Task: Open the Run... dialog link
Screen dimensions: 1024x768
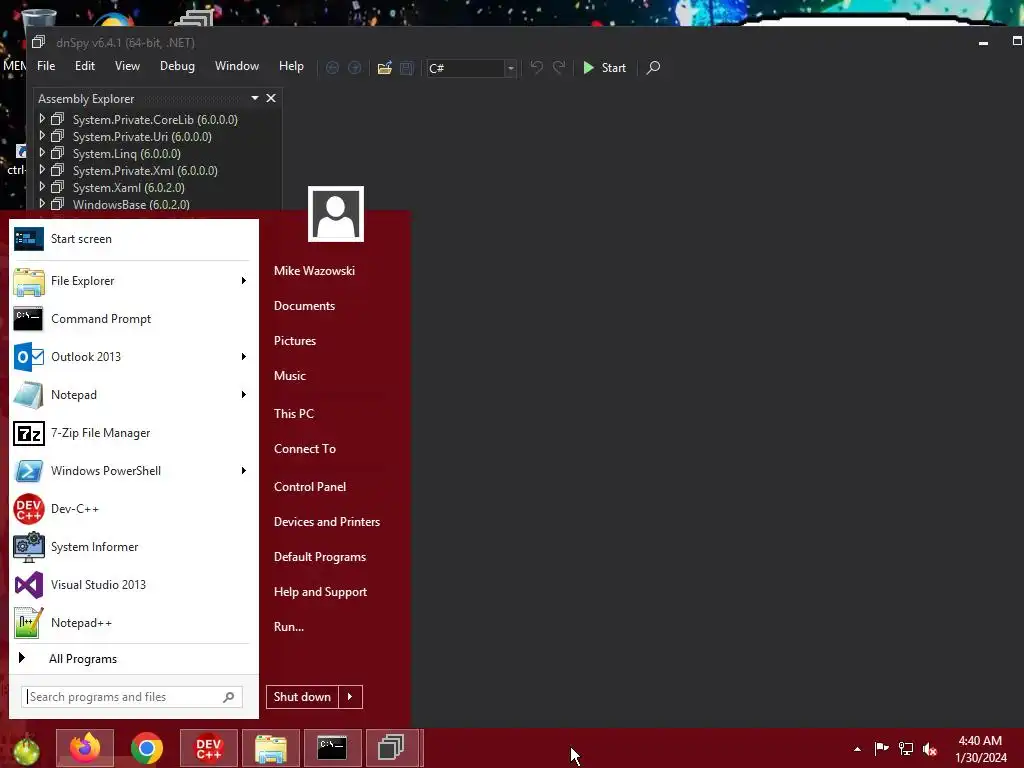Action: [x=289, y=627]
